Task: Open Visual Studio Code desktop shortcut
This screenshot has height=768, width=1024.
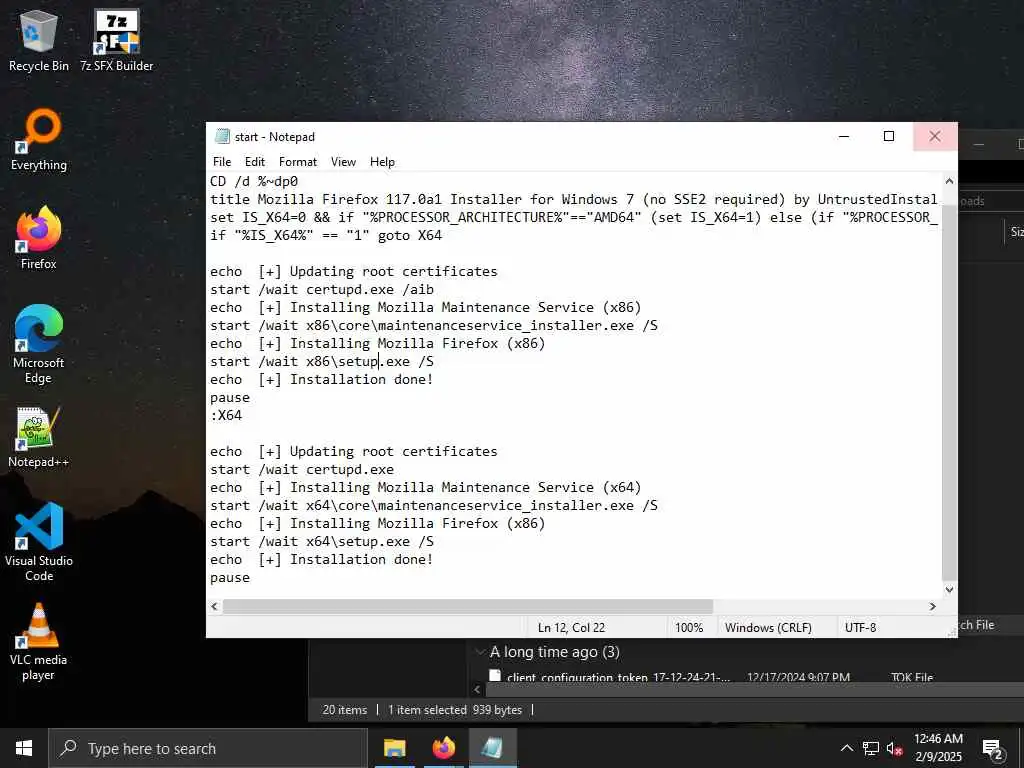Action: pyautogui.click(x=39, y=542)
